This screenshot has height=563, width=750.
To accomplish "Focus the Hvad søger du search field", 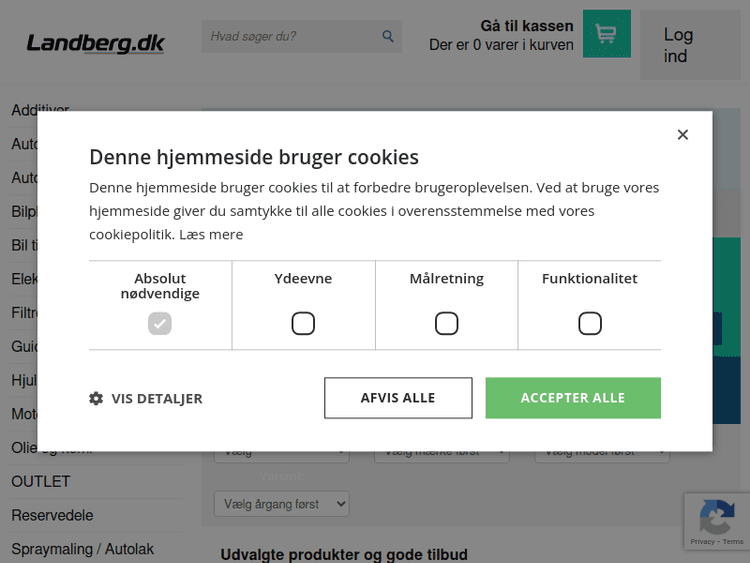I will (290, 37).
